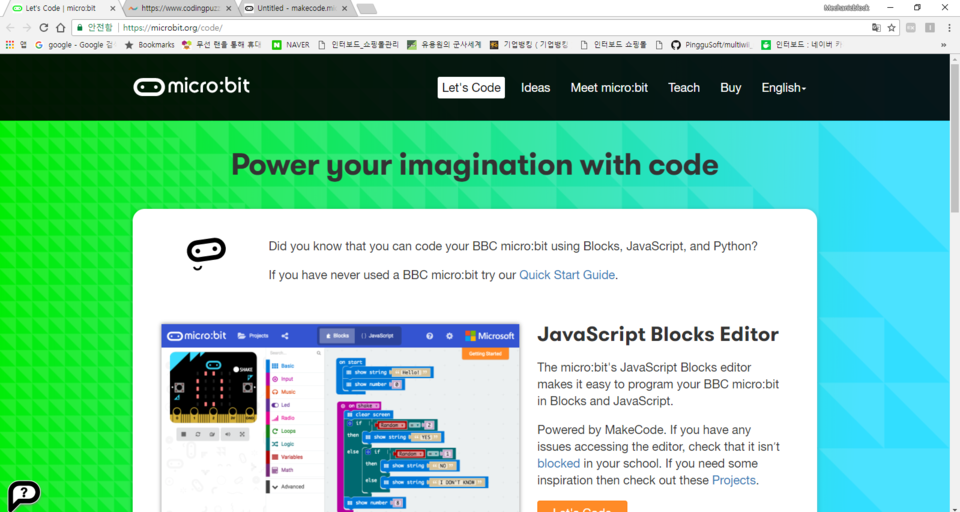Open the NAVER bookmark
The height and width of the screenshot is (512, 960).
291,45
